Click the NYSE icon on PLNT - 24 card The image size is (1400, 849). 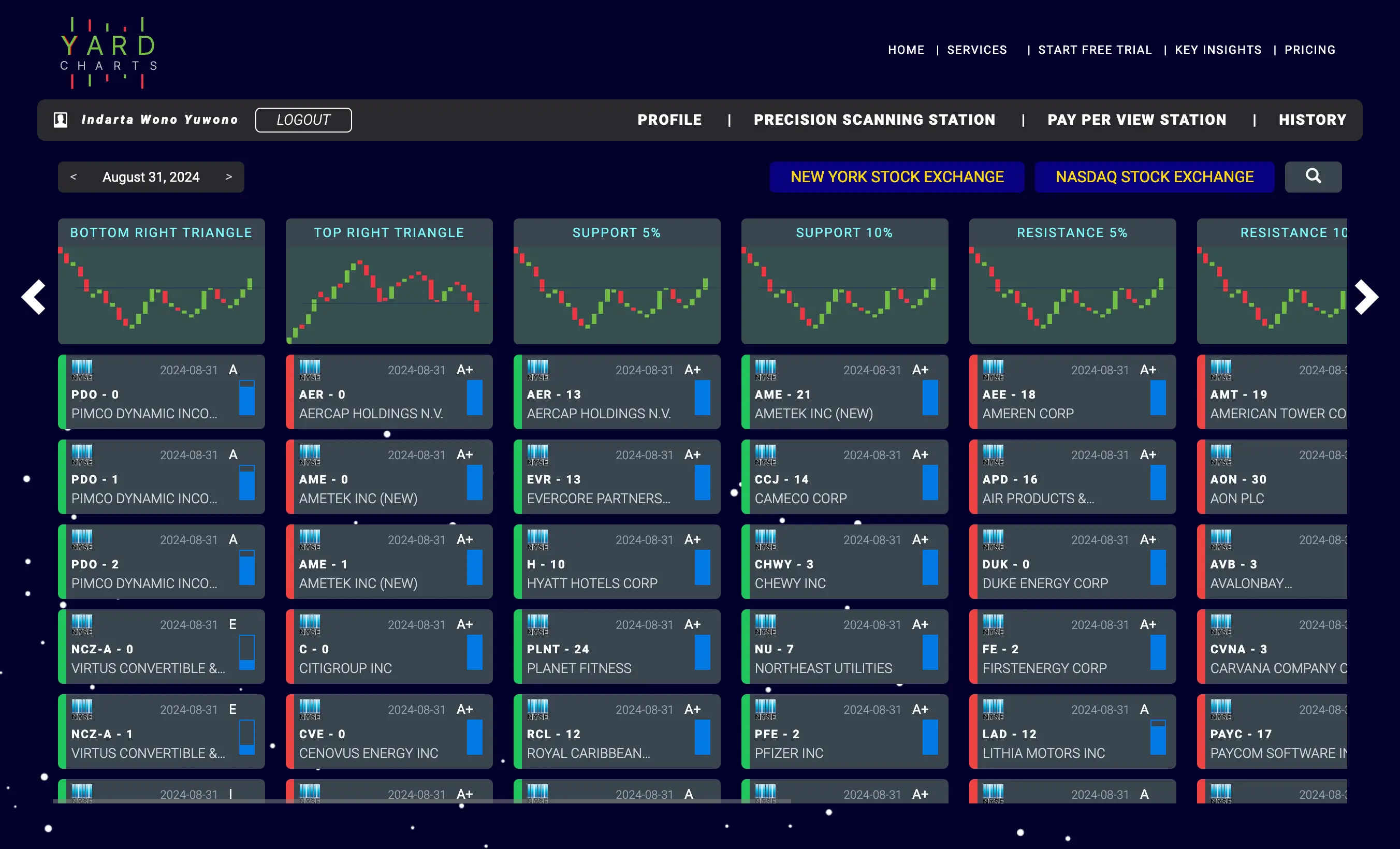[x=537, y=624]
